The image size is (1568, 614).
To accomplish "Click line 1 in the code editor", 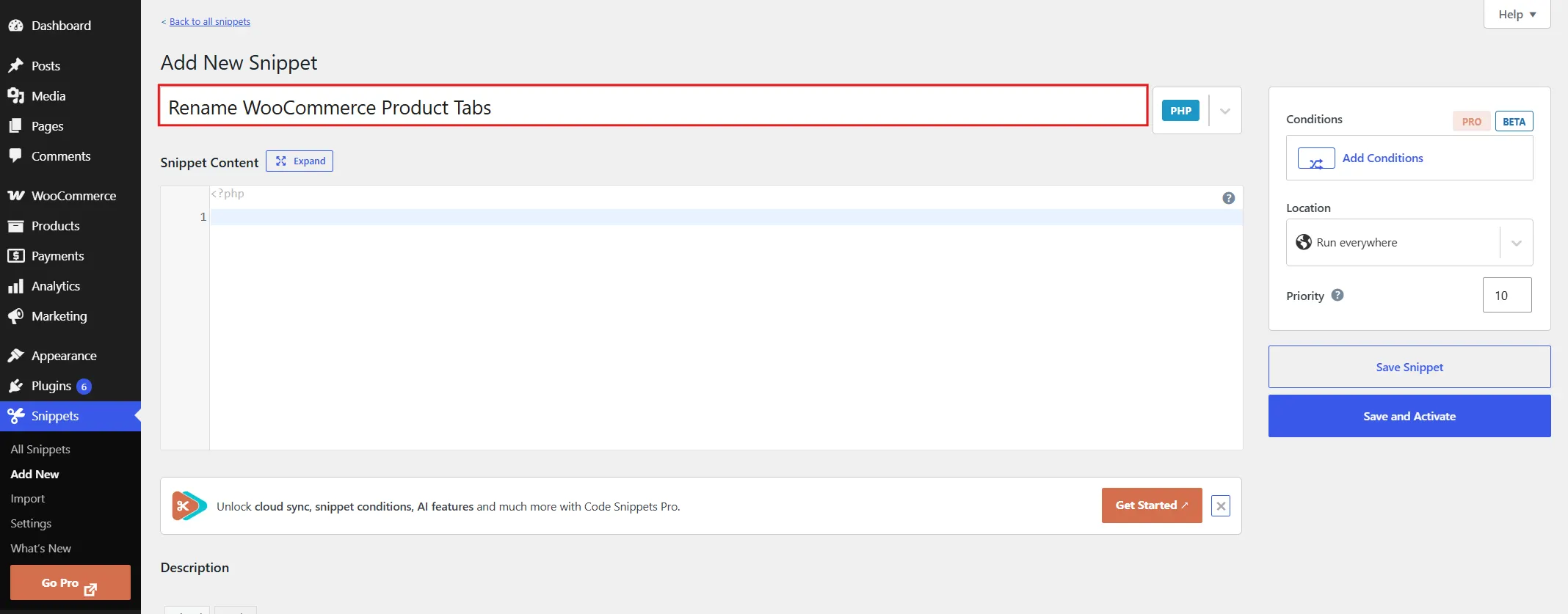I will coord(725,217).
